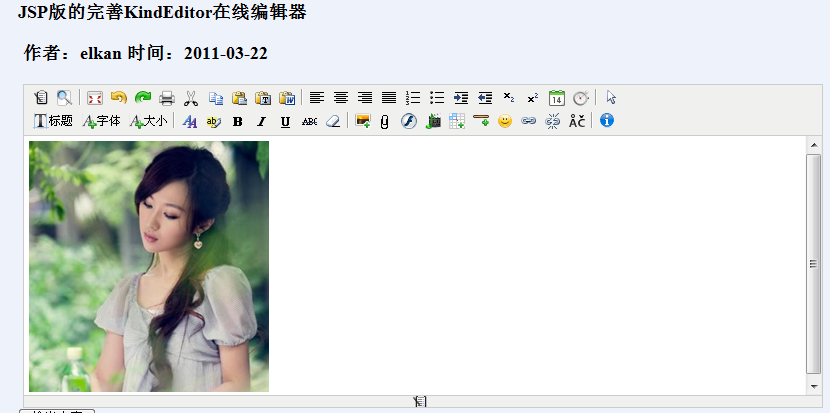
Task: Undo the last edit
Action: [119, 98]
